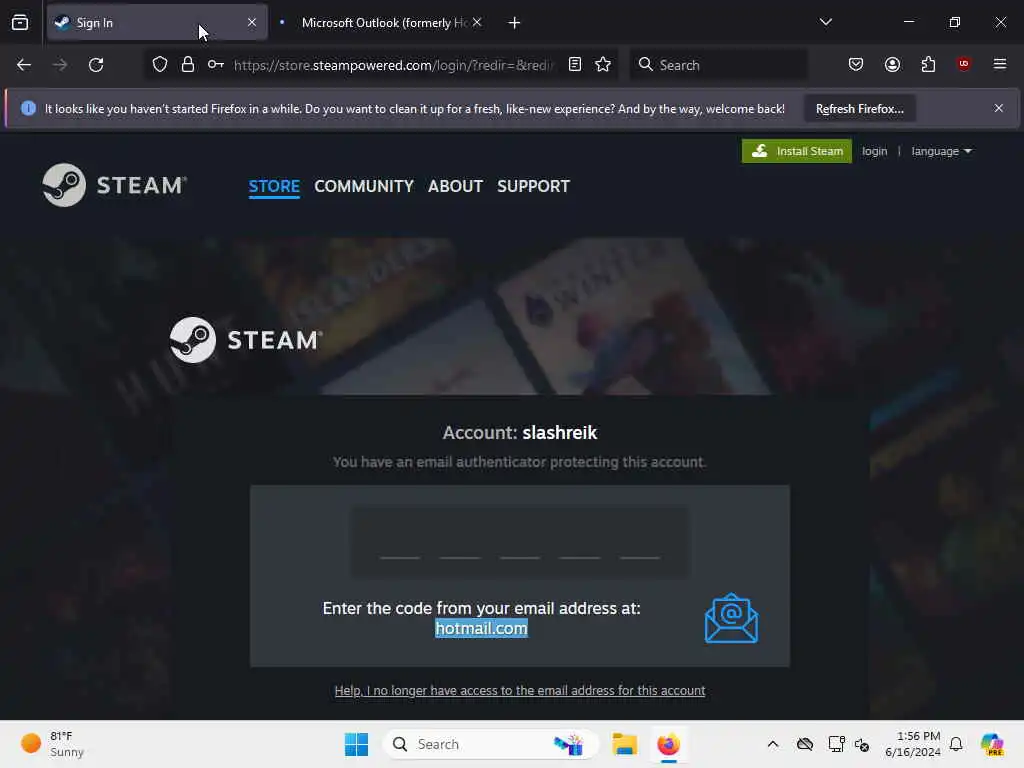Open Firefox account icon

click(x=892, y=65)
